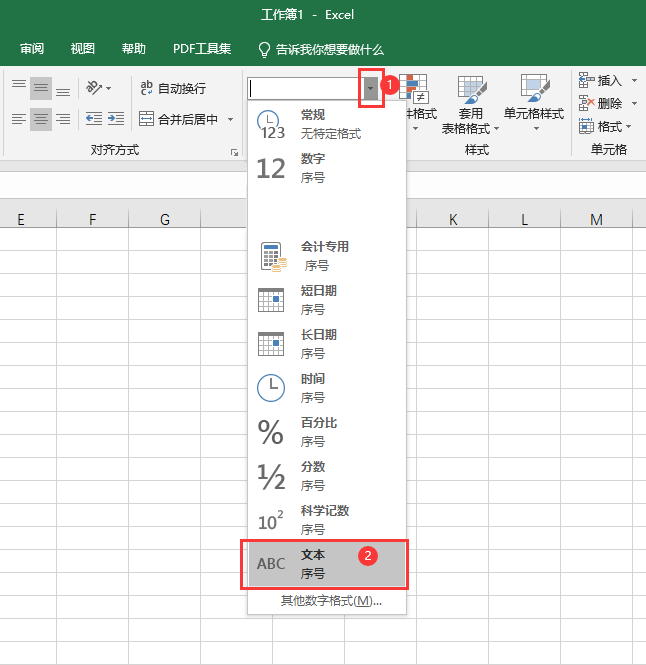Expand the 插入 dropdown arrow
Viewport: 646px width, 665px height.
point(635,80)
